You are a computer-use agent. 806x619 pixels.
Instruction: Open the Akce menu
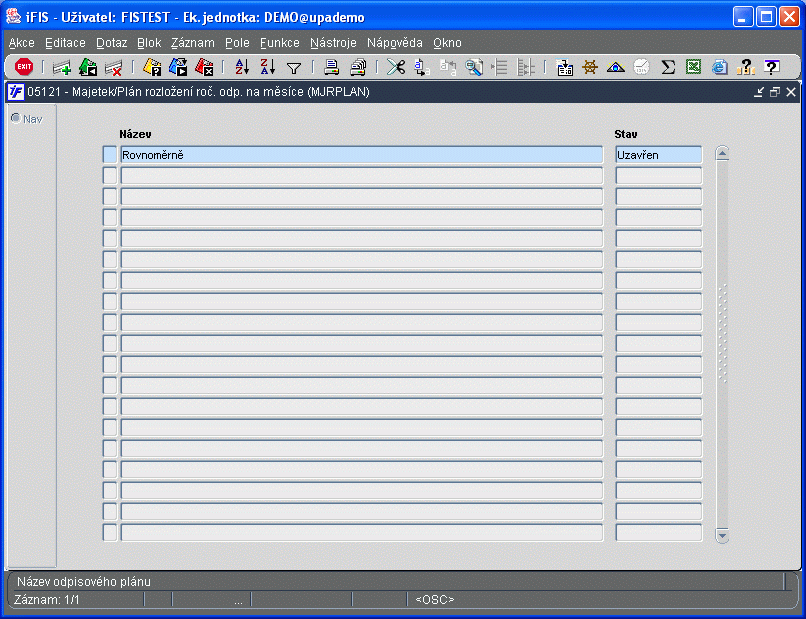pyautogui.click(x=22, y=43)
